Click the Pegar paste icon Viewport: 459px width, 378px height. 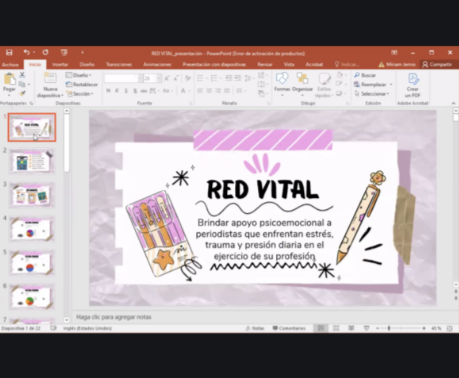pyautogui.click(x=9, y=79)
